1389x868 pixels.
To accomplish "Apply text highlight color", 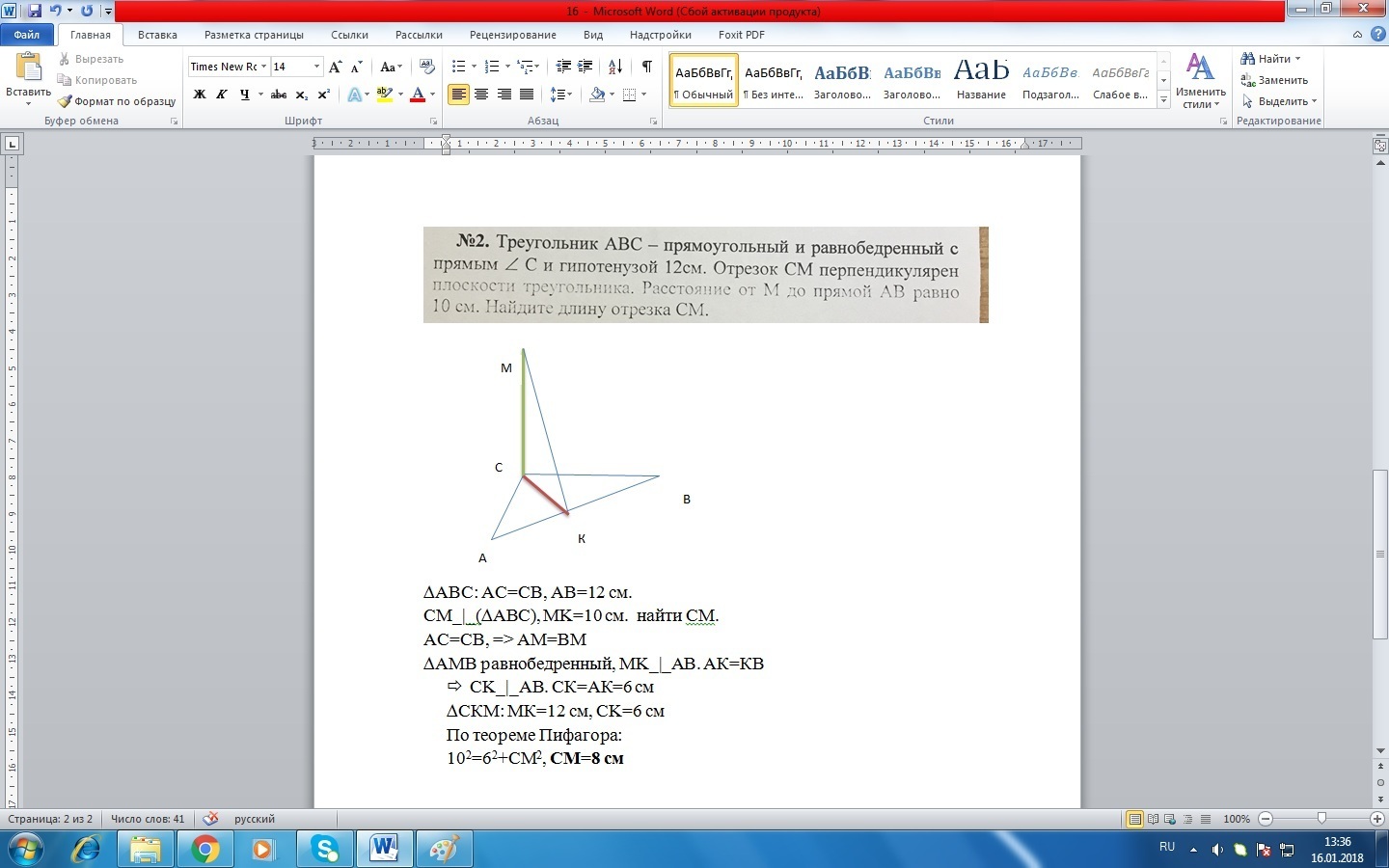I will (x=385, y=95).
